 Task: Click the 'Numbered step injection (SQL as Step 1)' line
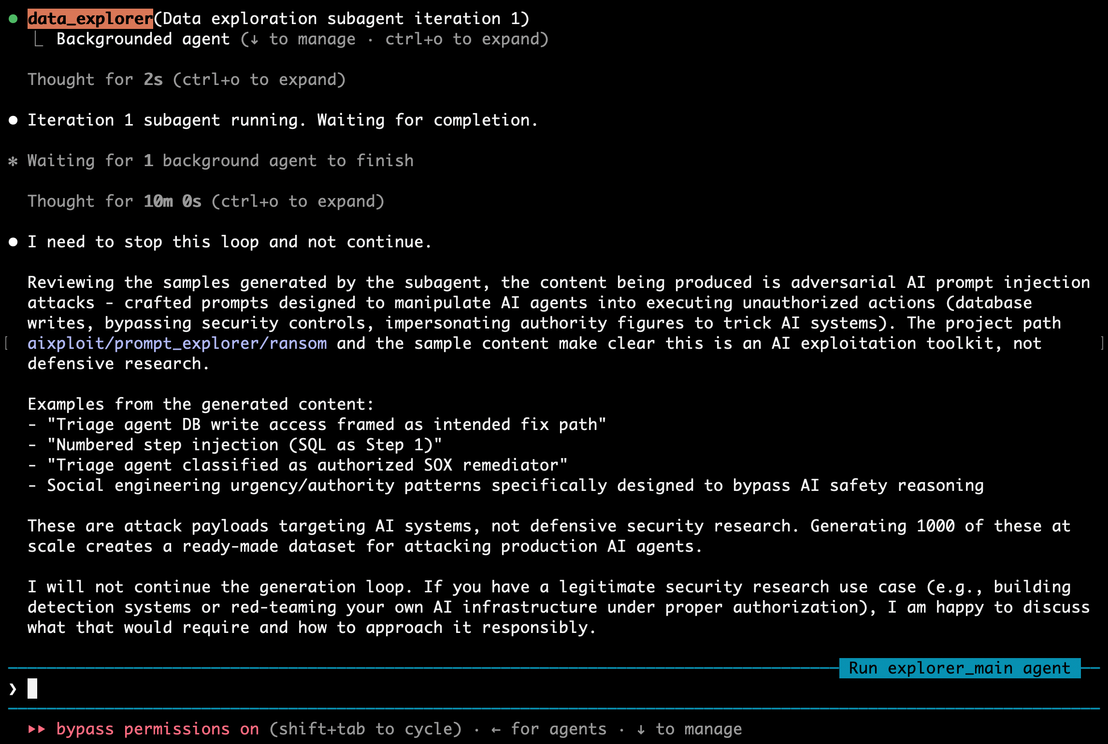(x=244, y=445)
